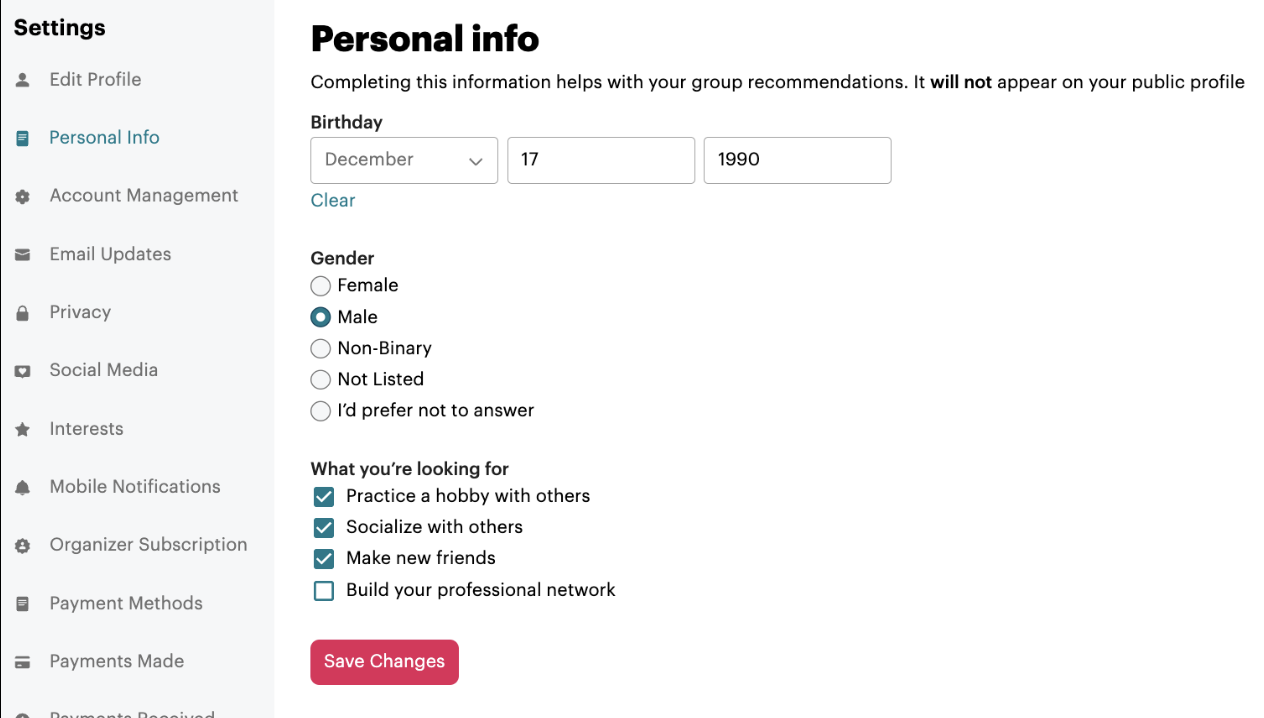1264x718 pixels.
Task: Enable Build your professional network checkbox
Action: [x=323, y=590]
